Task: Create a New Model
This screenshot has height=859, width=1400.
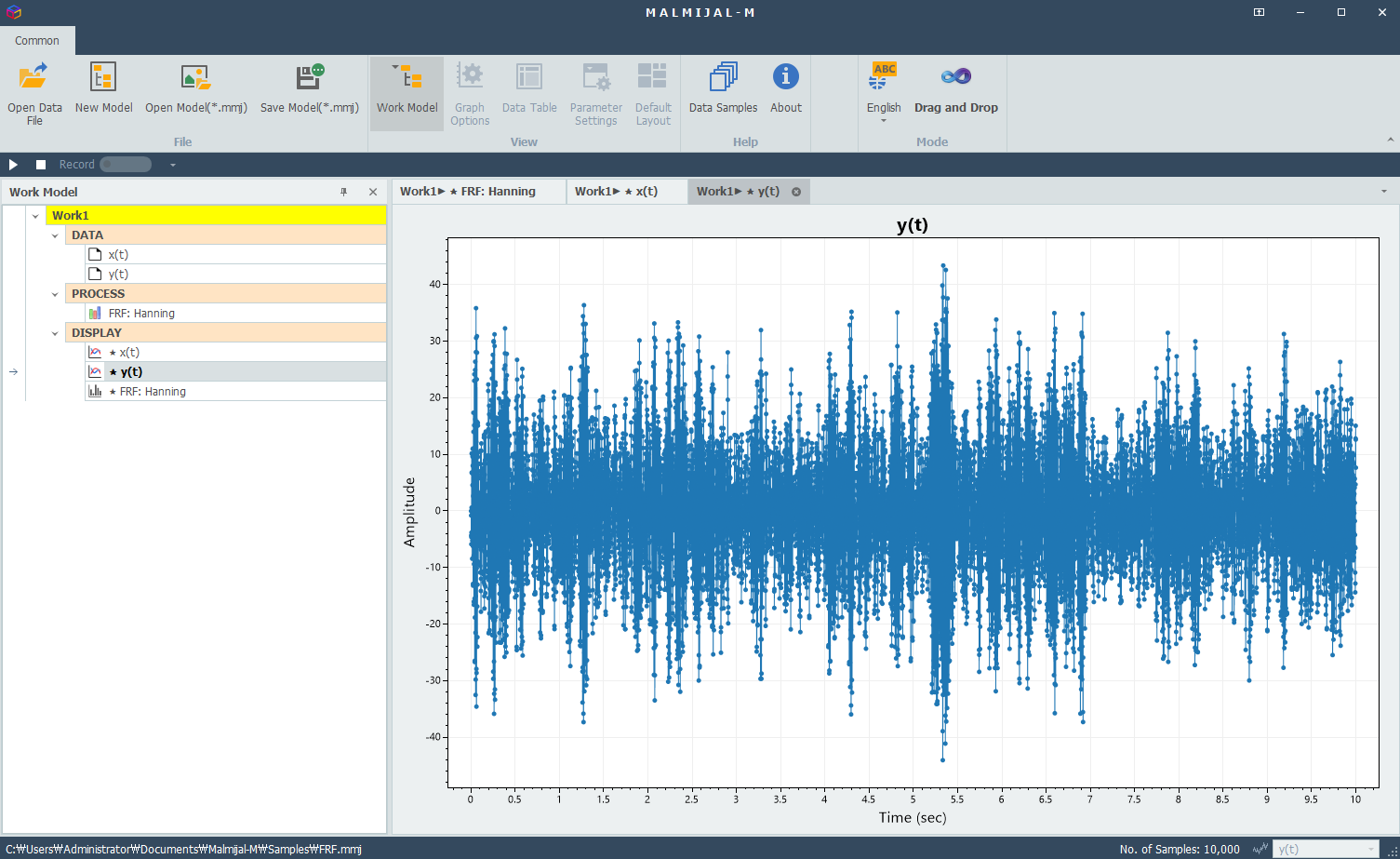Action: click(x=103, y=88)
